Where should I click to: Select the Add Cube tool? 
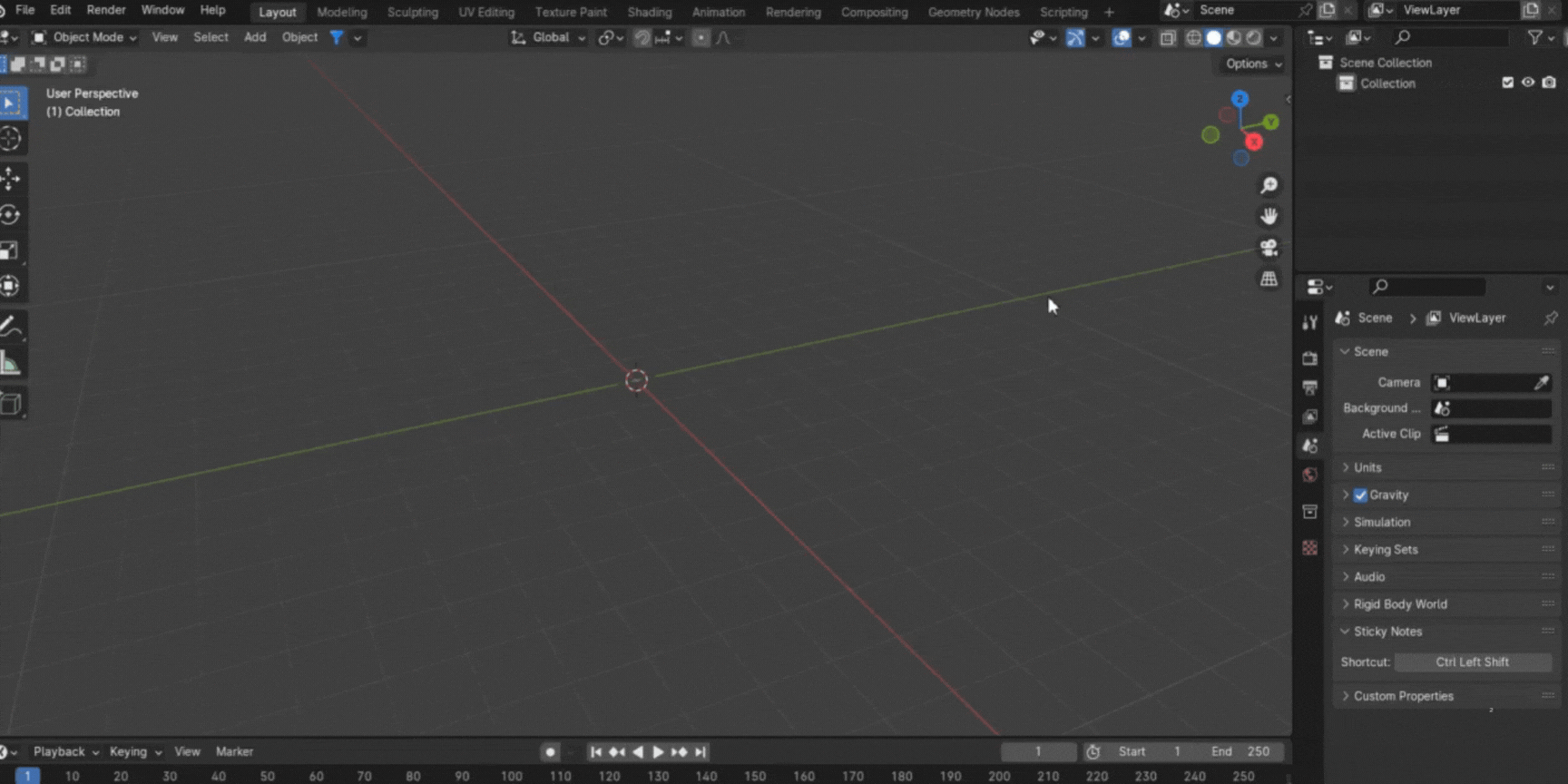(x=11, y=404)
